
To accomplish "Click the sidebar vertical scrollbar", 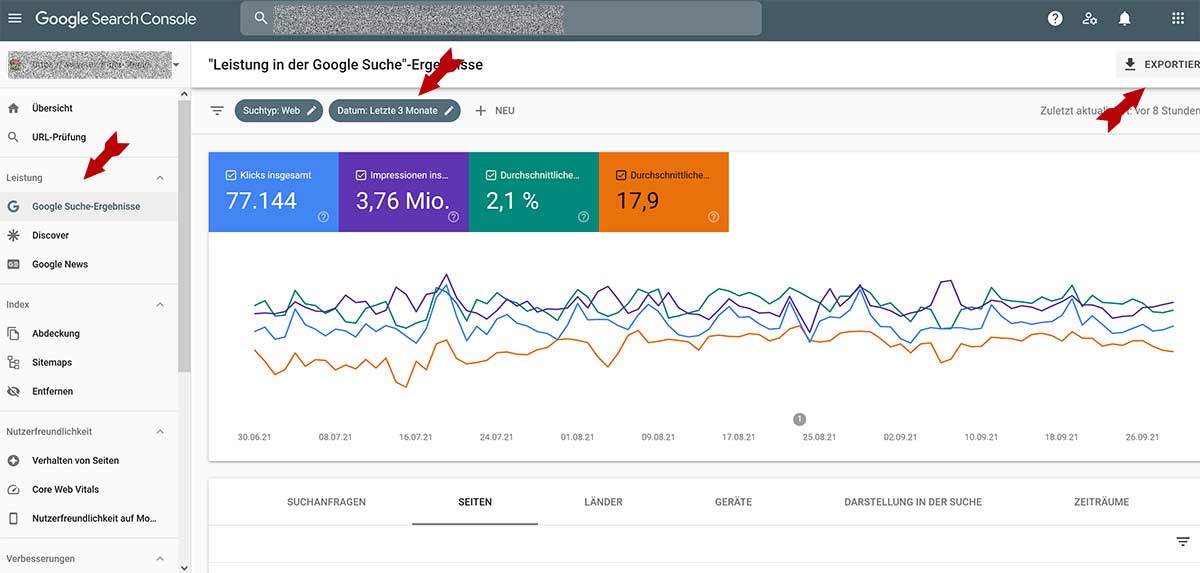I will pyautogui.click(x=184, y=236).
